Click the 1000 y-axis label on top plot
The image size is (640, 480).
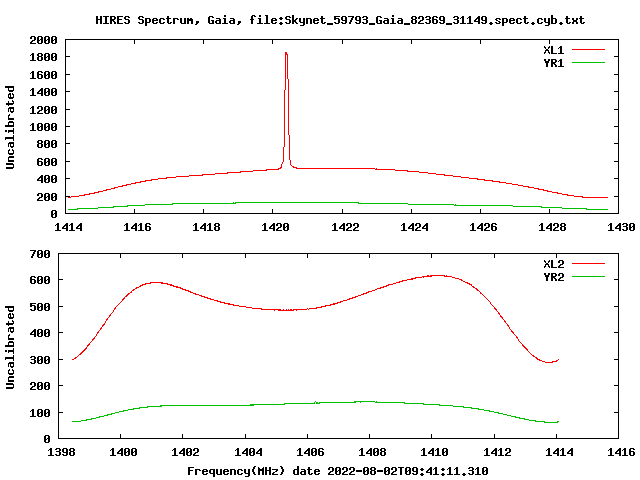point(43,127)
